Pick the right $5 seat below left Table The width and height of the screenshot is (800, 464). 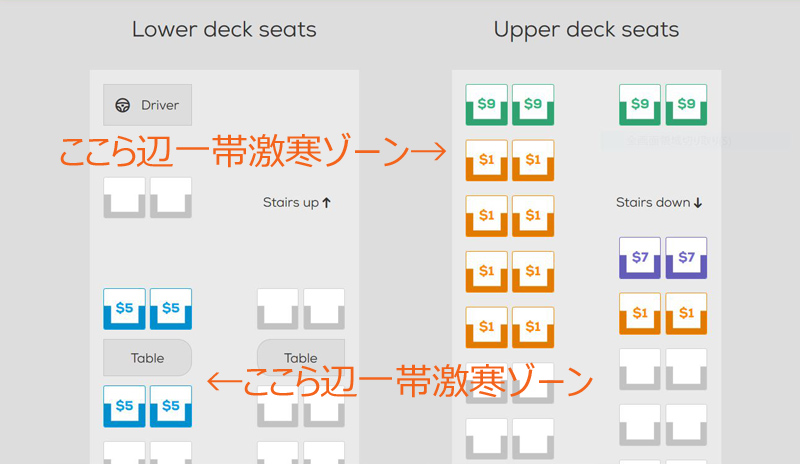point(171,406)
